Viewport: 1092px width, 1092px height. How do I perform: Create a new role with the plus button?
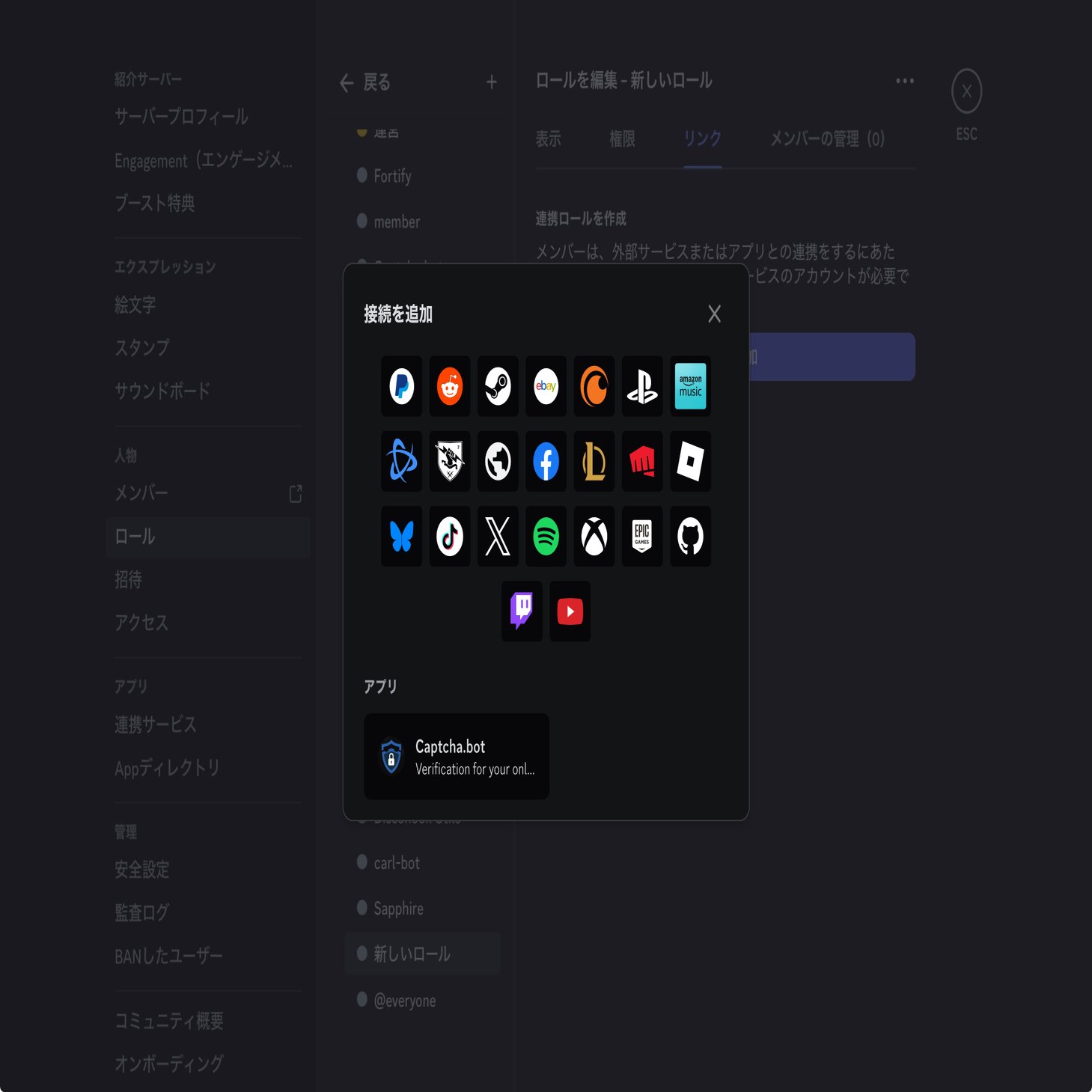491,82
